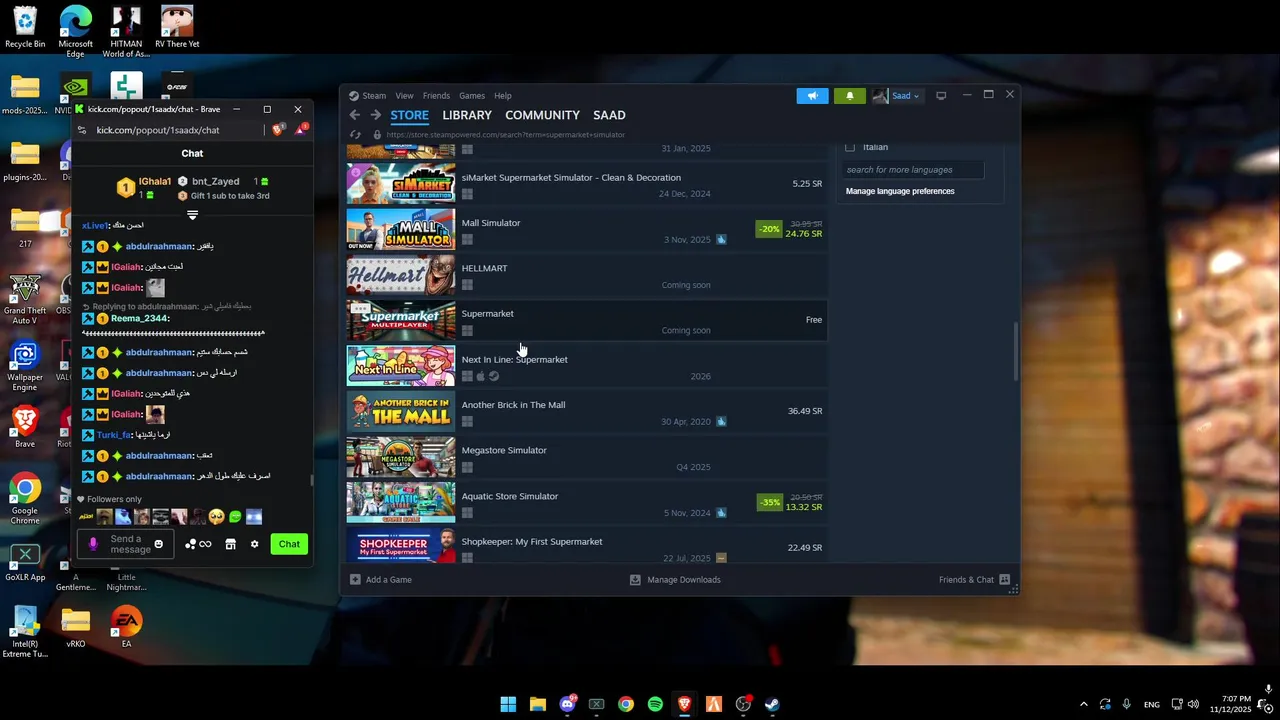Go forward with Steam's forward arrow
The image size is (1280, 720).
(375, 115)
